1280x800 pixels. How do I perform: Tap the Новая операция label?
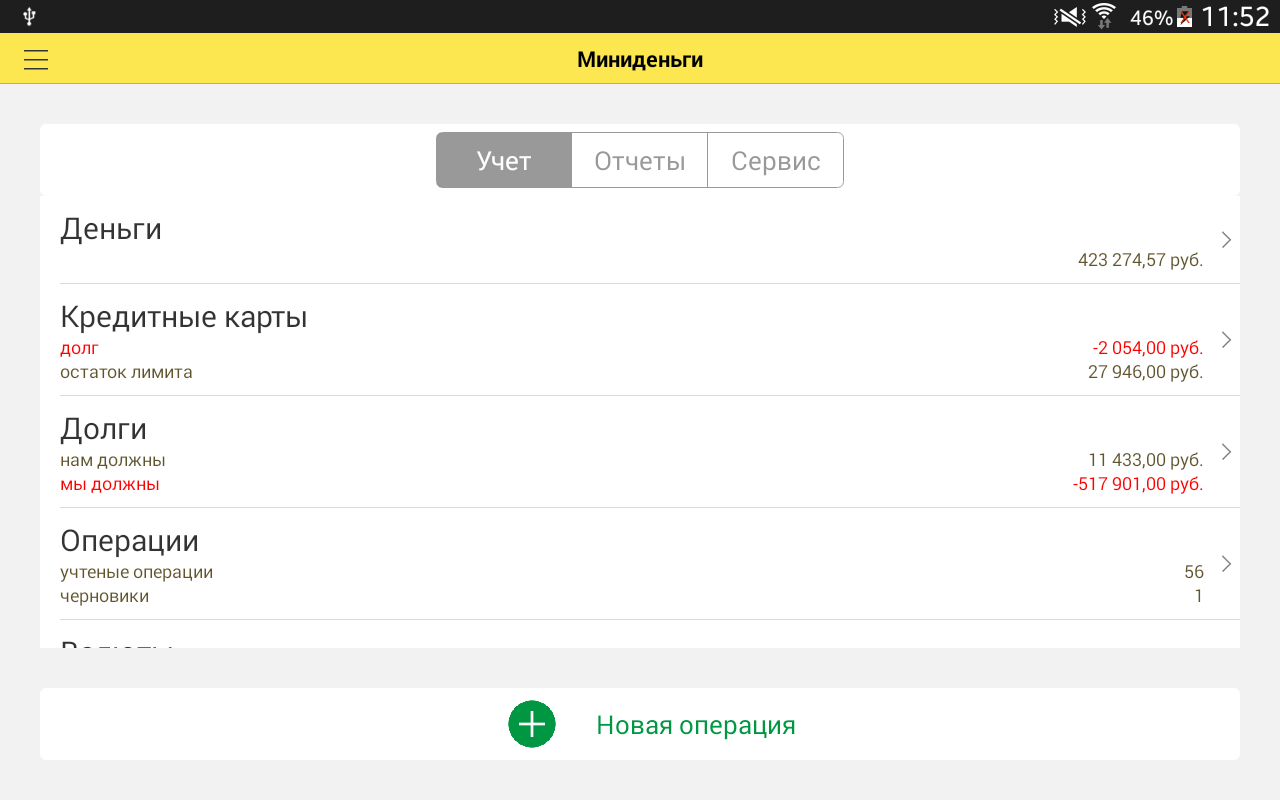tap(696, 725)
